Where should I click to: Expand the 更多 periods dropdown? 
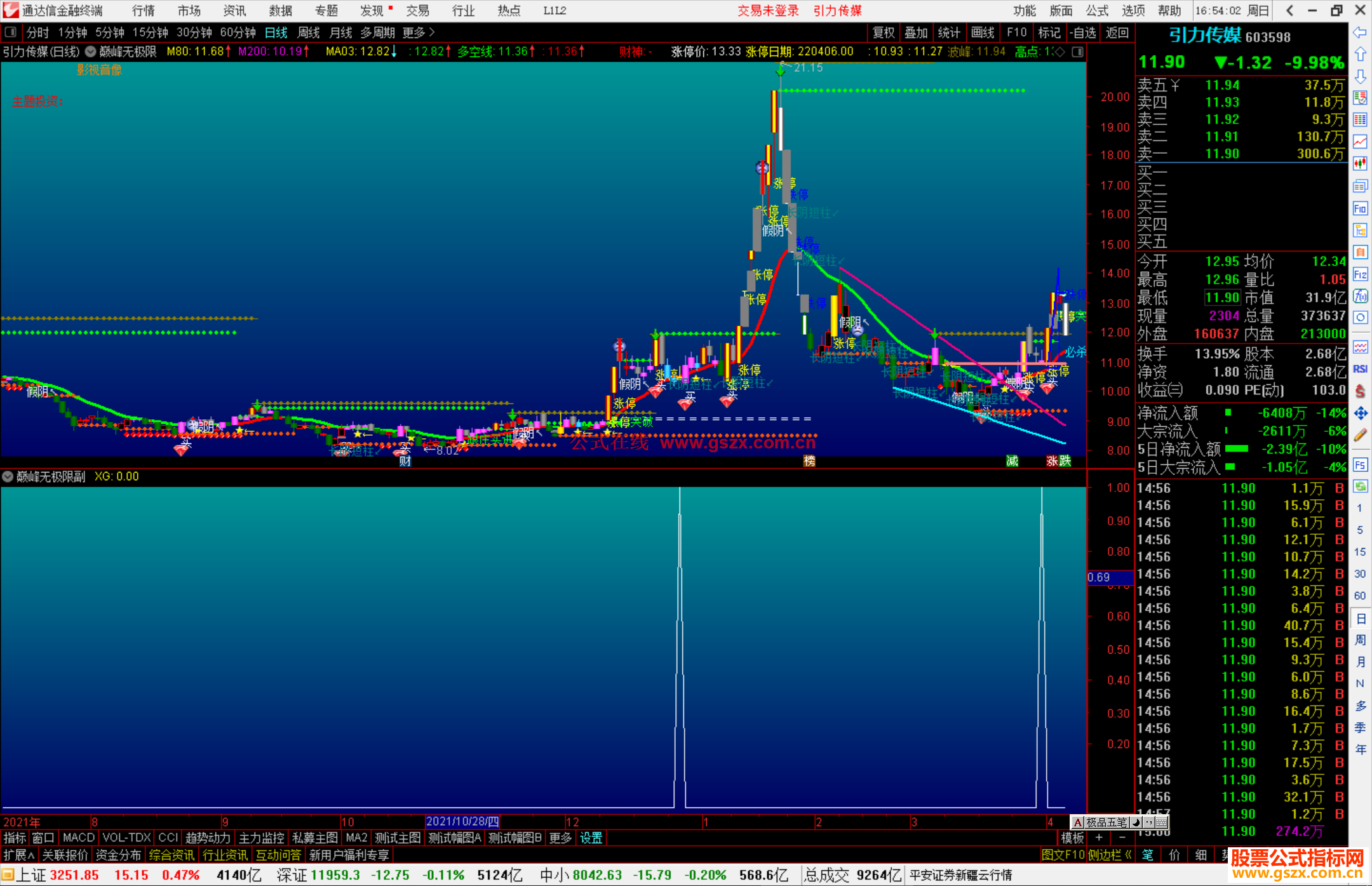point(419,32)
